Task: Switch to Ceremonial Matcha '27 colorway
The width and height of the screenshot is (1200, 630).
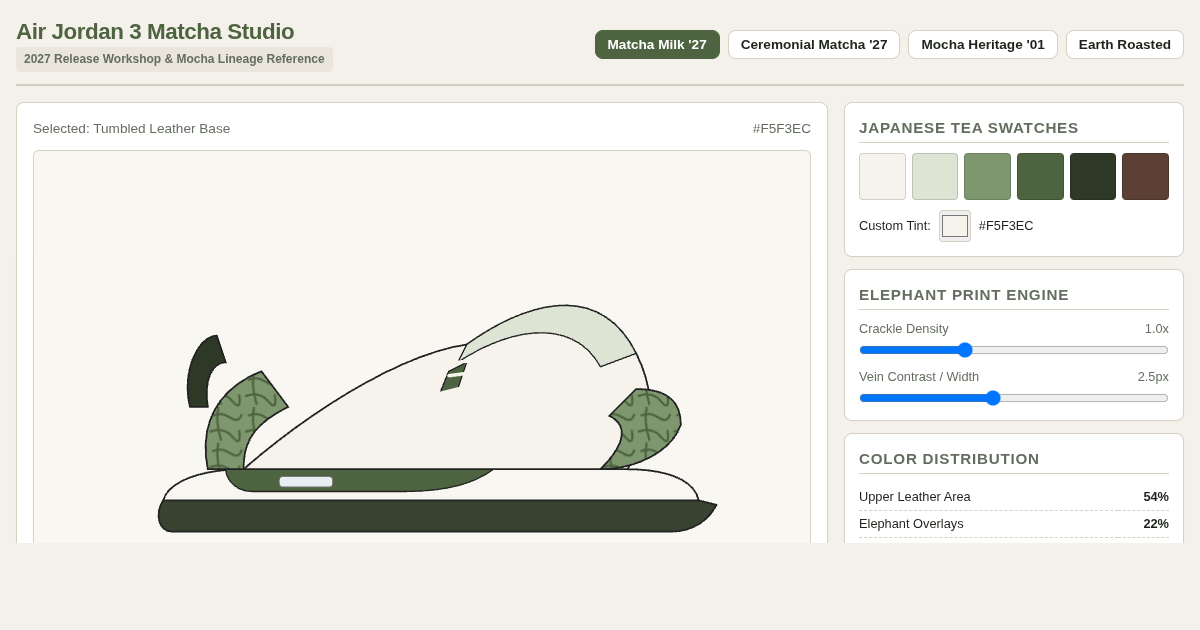Action: point(814,45)
